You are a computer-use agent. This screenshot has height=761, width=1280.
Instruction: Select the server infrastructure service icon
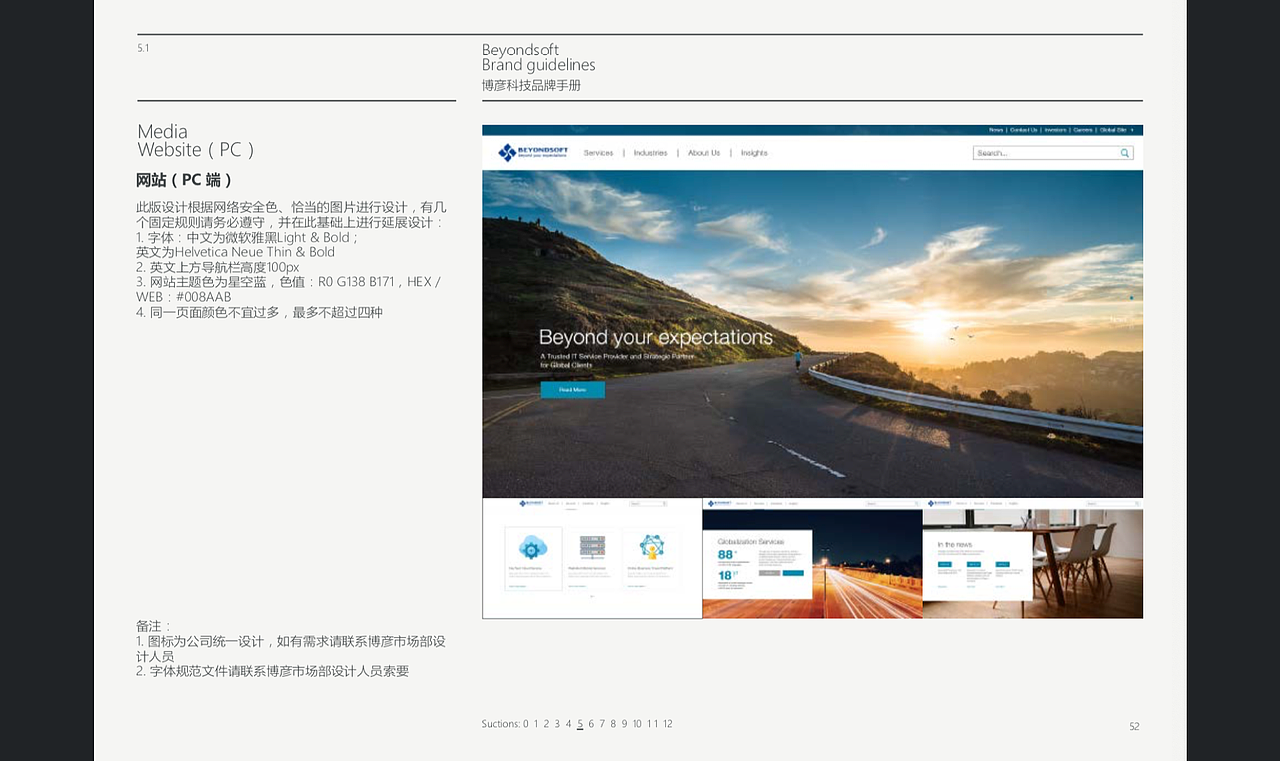pyautogui.click(x=592, y=547)
